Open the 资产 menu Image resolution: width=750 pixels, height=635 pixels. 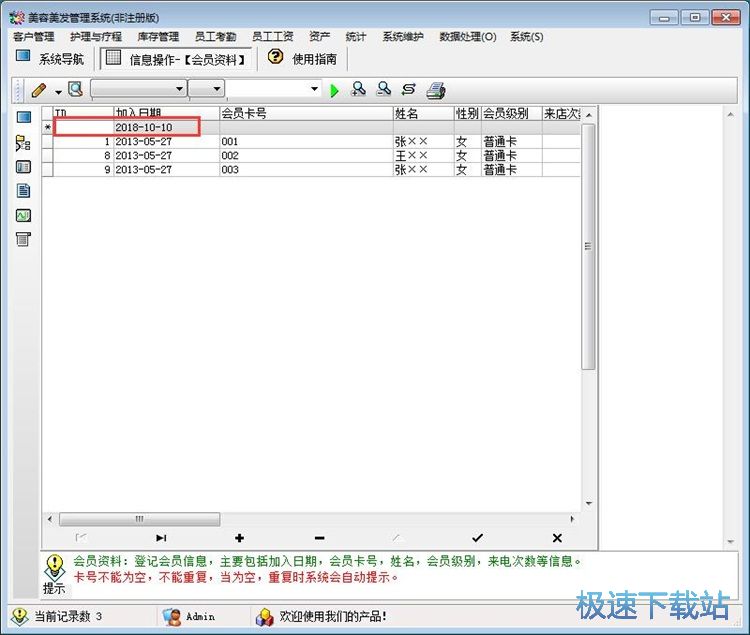pyautogui.click(x=320, y=37)
